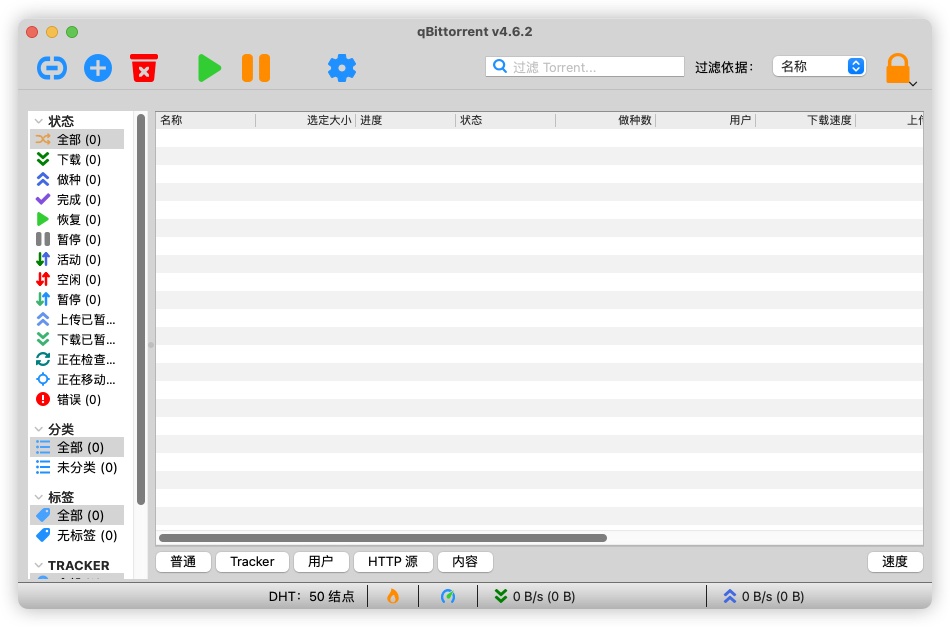Select the 错误 (0) status filter
This screenshot has width=950, height=627.
tap(77, 399)
